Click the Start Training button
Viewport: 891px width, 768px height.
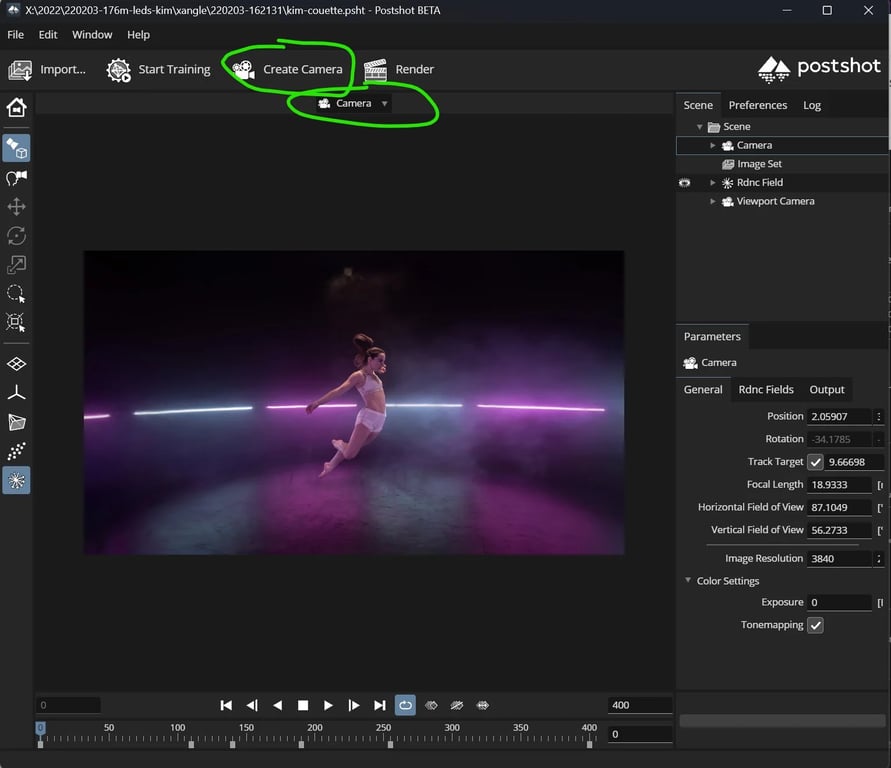(x=160, y=69)
